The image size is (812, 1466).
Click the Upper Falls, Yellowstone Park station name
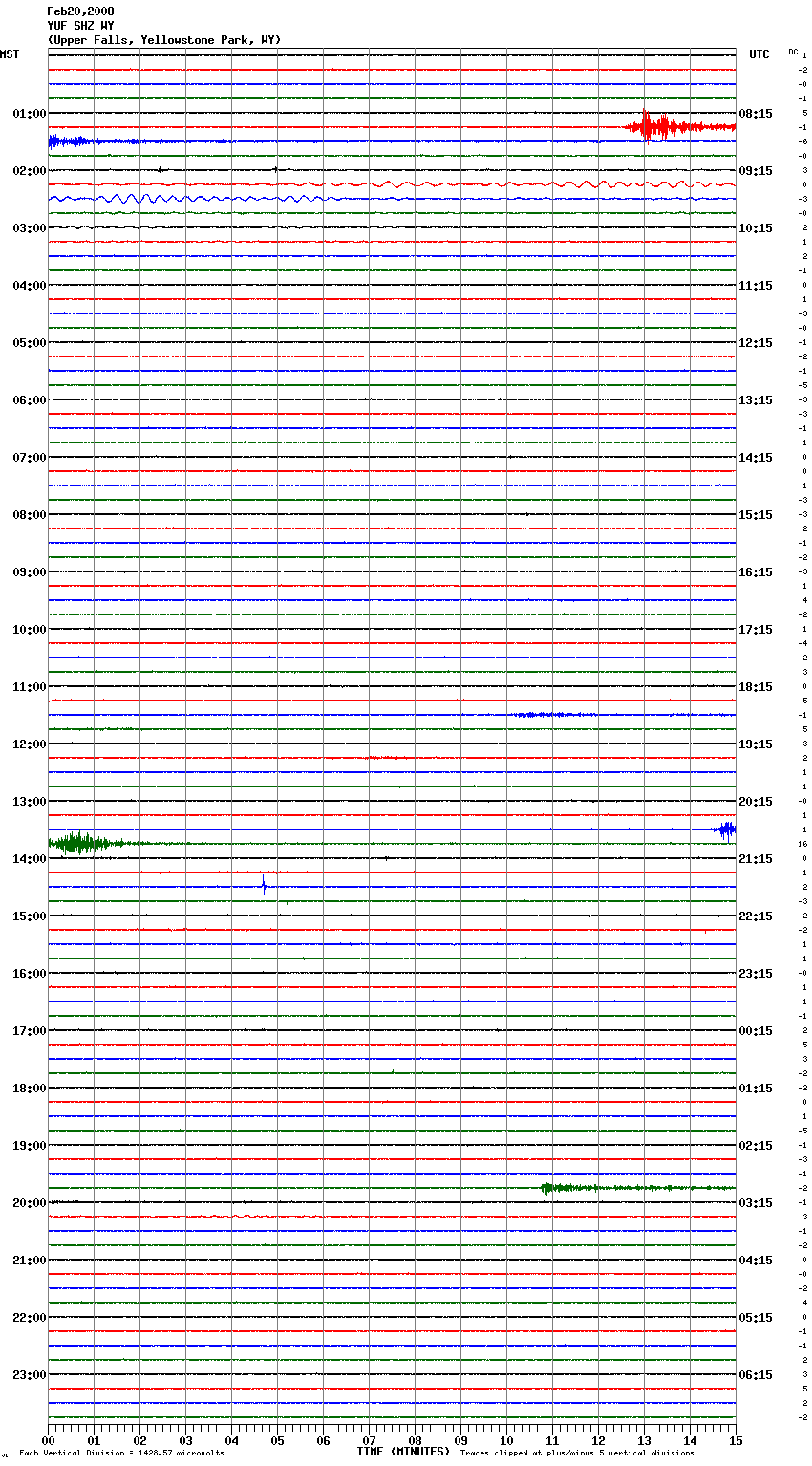tap(163, 40)
